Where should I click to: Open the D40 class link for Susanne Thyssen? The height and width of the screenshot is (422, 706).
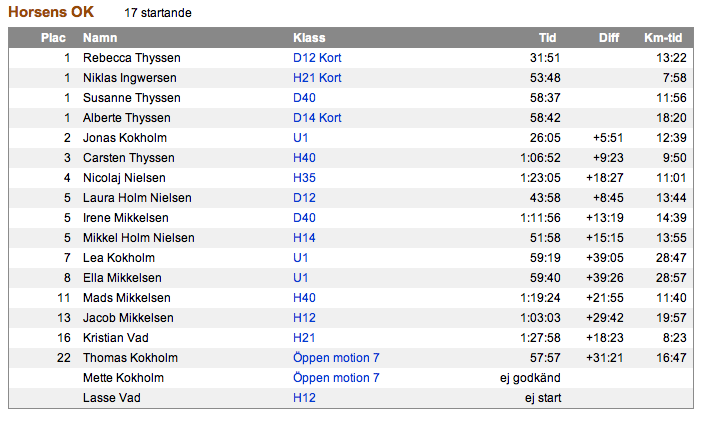304,98
